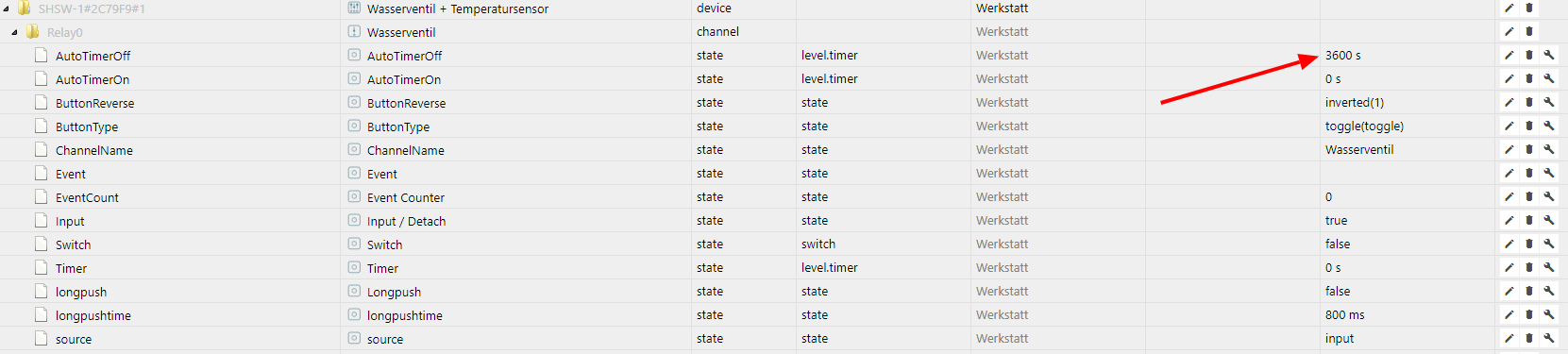Select the AutoTimerOff tree item
This screenshot has height=354, width=1568.
(x=93, y=56)
